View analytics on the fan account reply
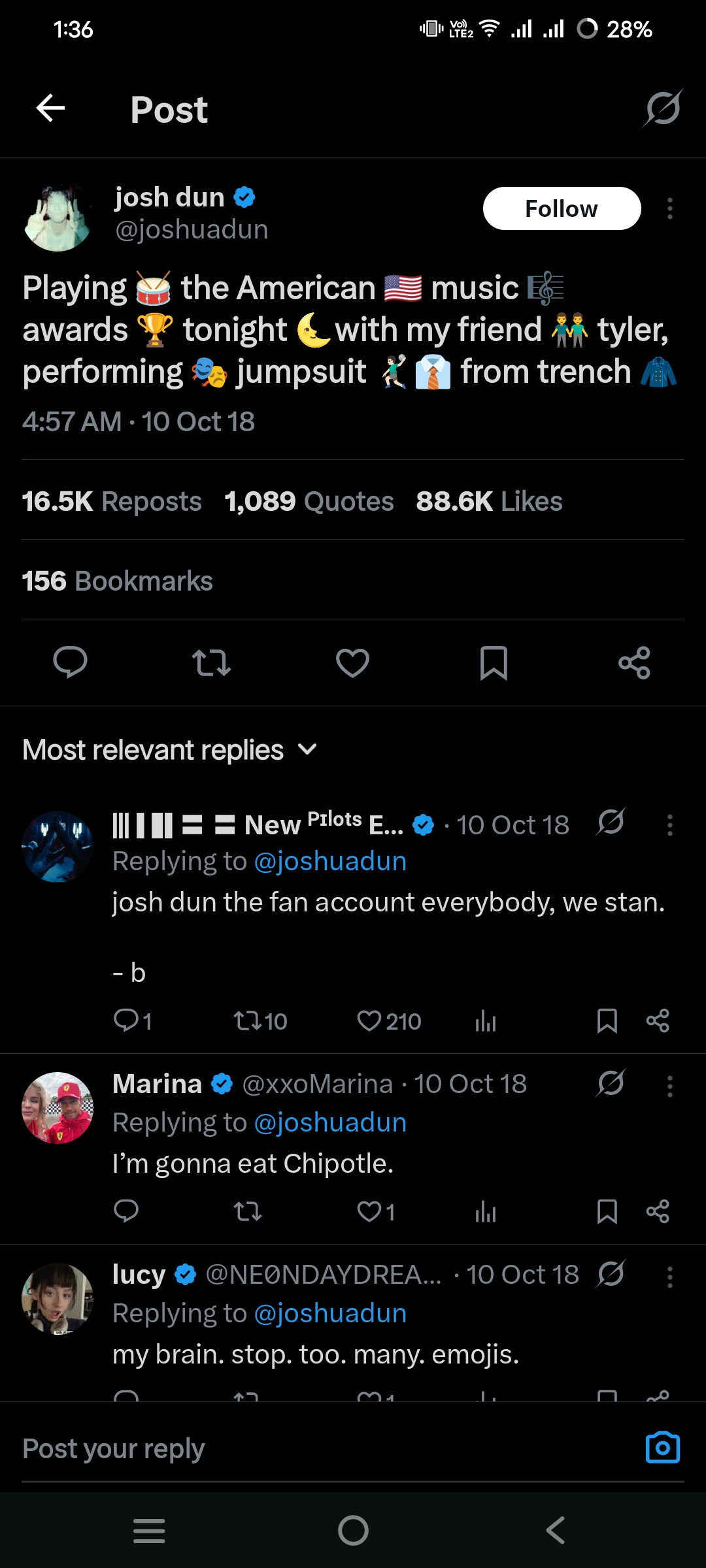This screenshot has width=706, height=1568. (x=485, y=1021)
